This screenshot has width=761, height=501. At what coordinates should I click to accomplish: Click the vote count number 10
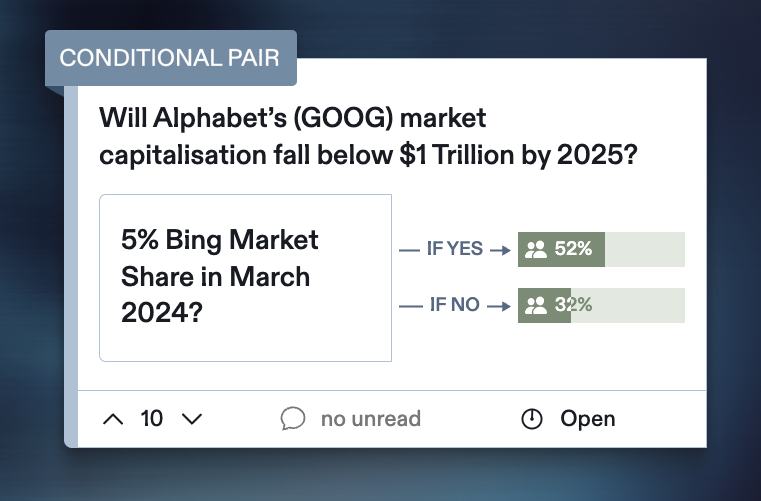[152, 419]
